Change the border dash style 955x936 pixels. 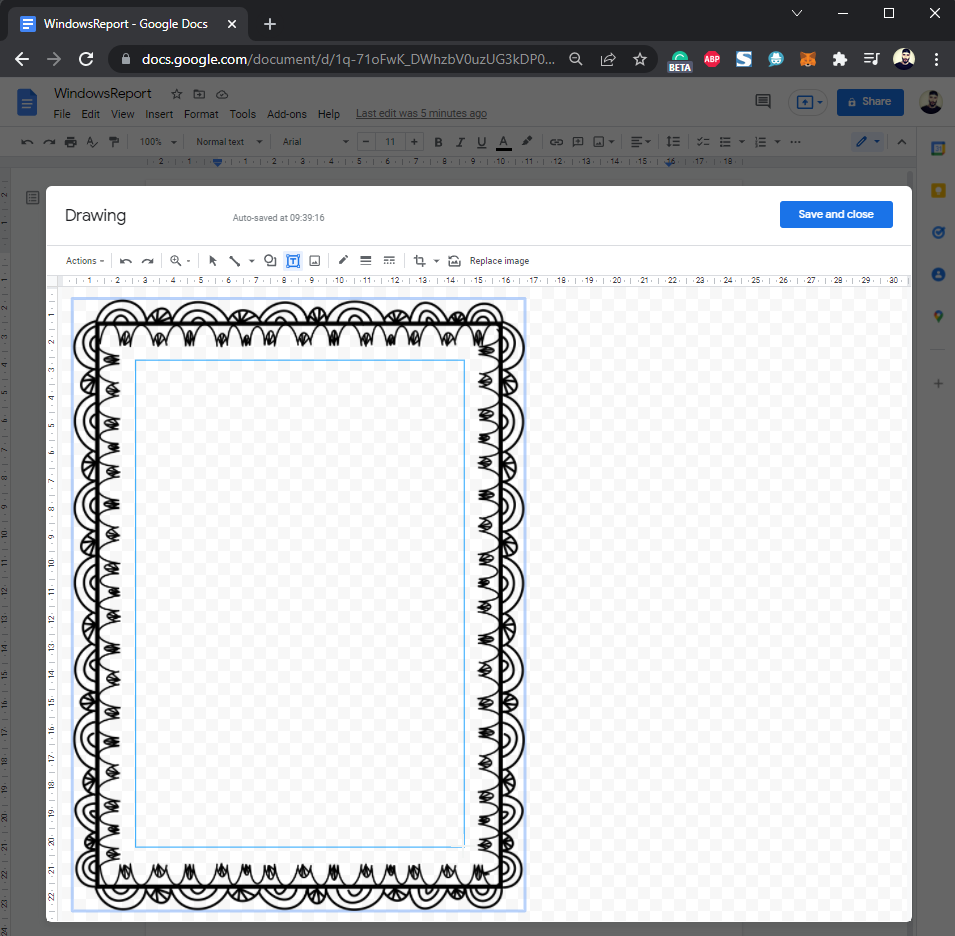(389, 261)
